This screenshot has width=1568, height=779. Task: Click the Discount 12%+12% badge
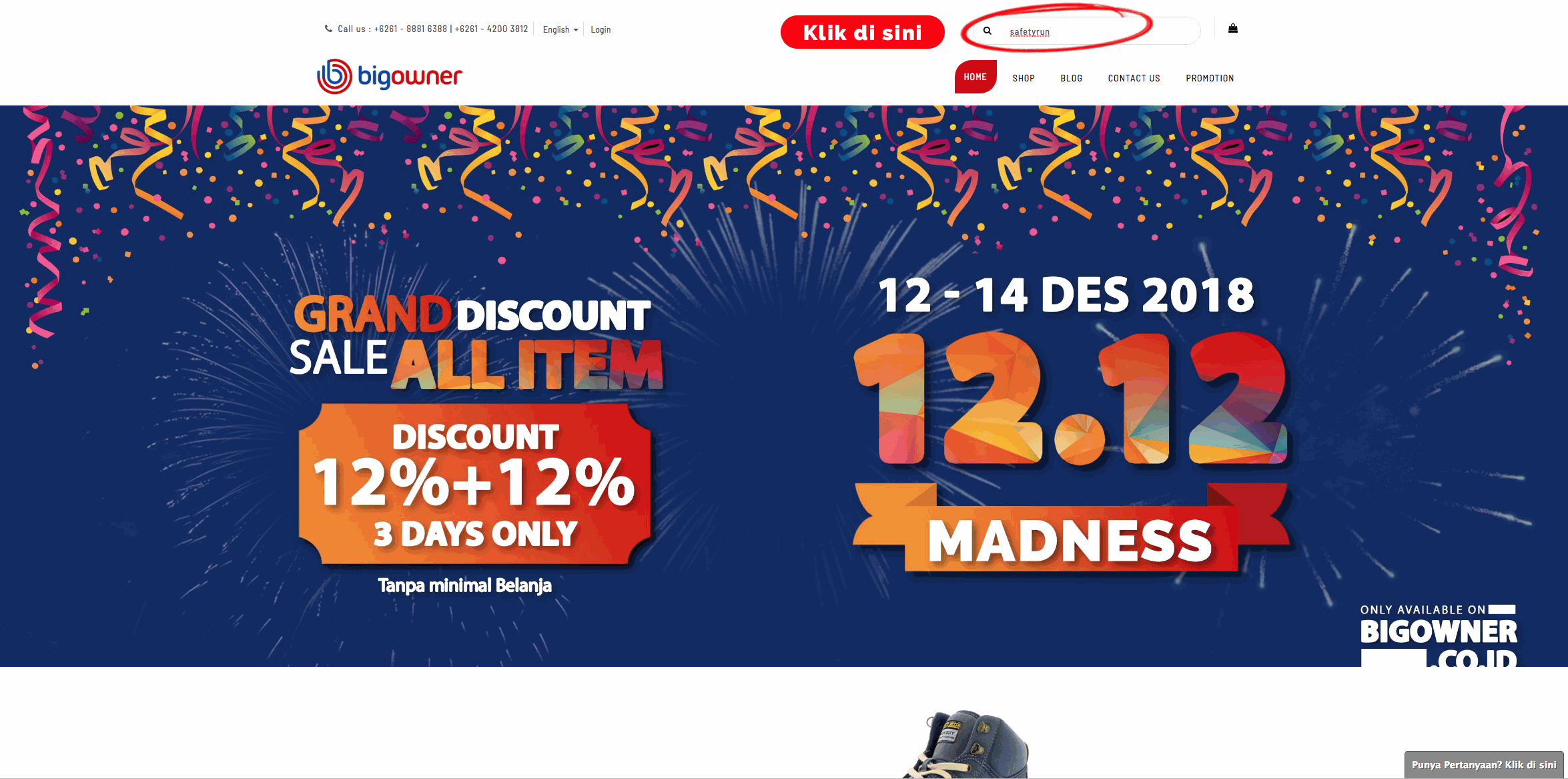tap(475, 484)
